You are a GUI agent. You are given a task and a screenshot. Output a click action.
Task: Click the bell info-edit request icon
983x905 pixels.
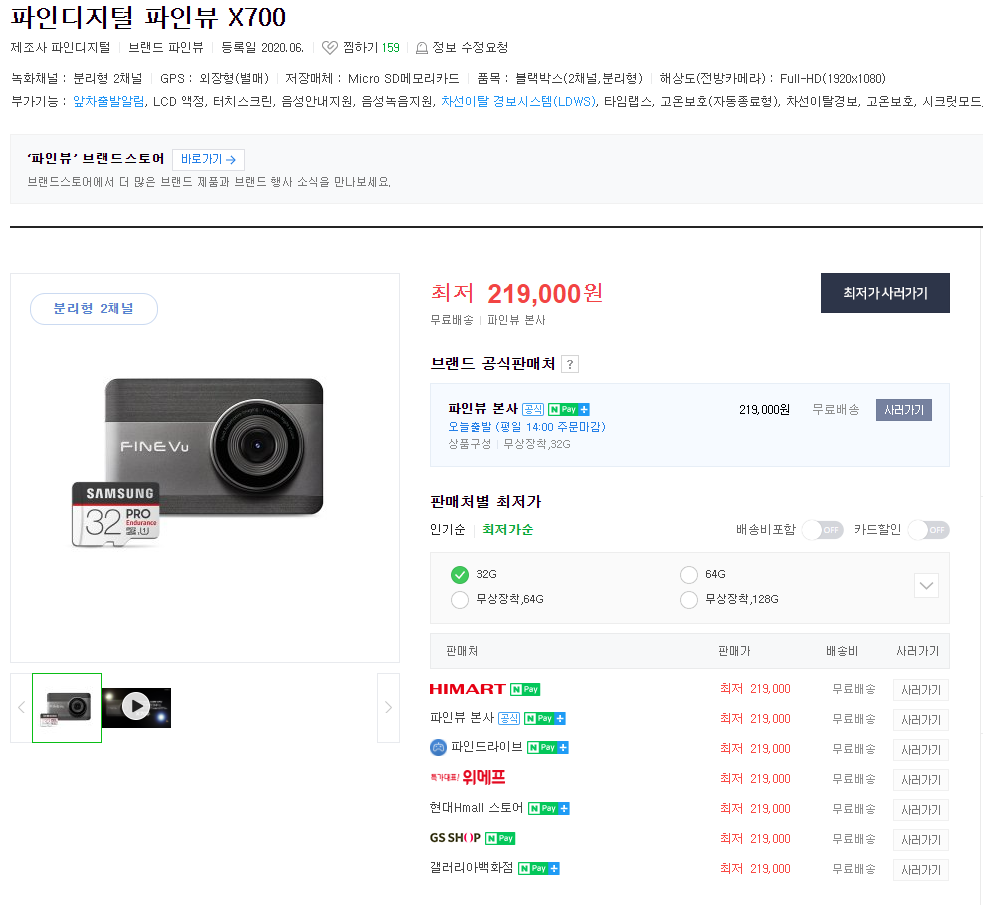[422, 48]
